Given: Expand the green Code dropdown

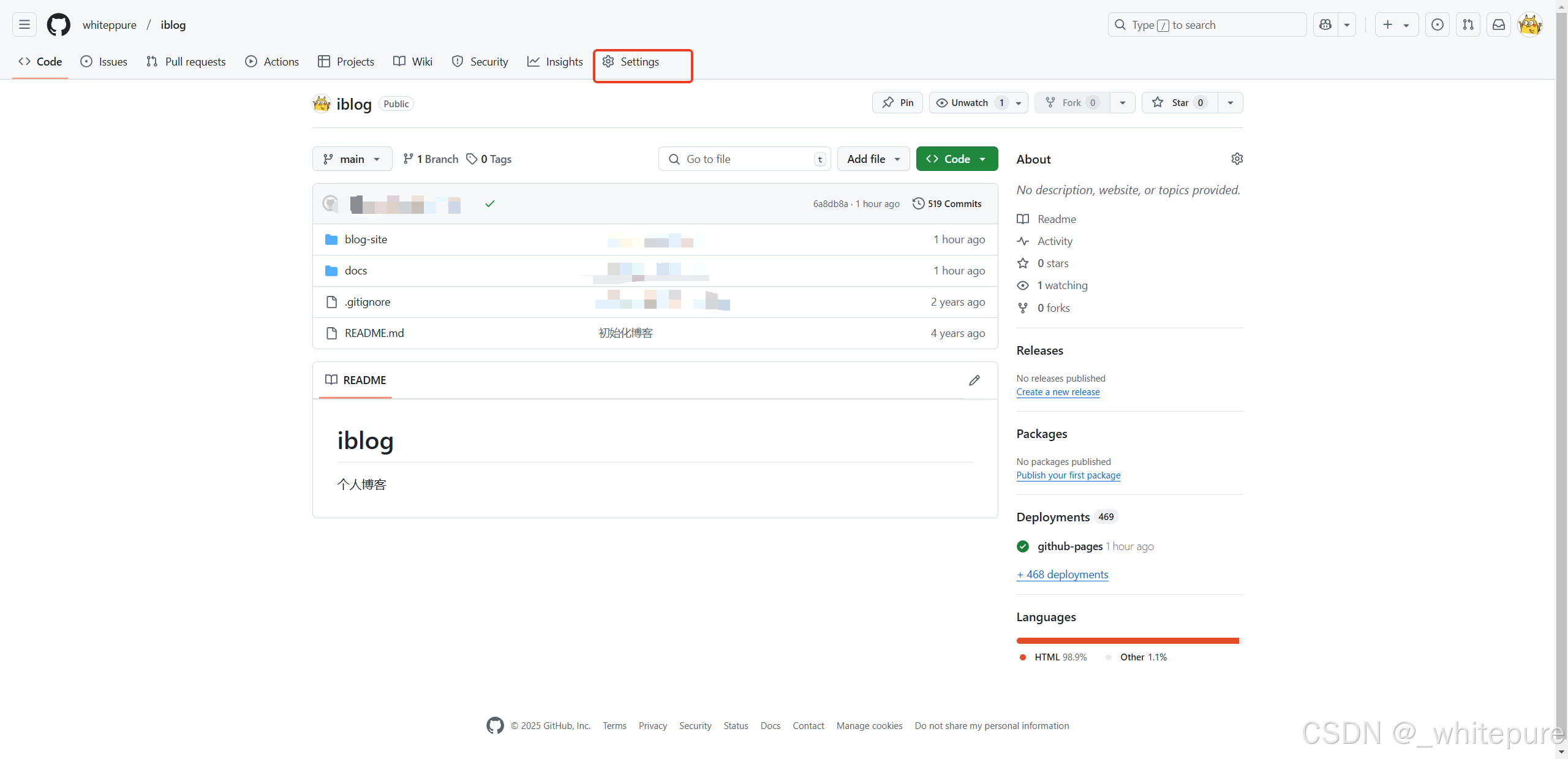Looking at the screenshot, I should (957, 159).
